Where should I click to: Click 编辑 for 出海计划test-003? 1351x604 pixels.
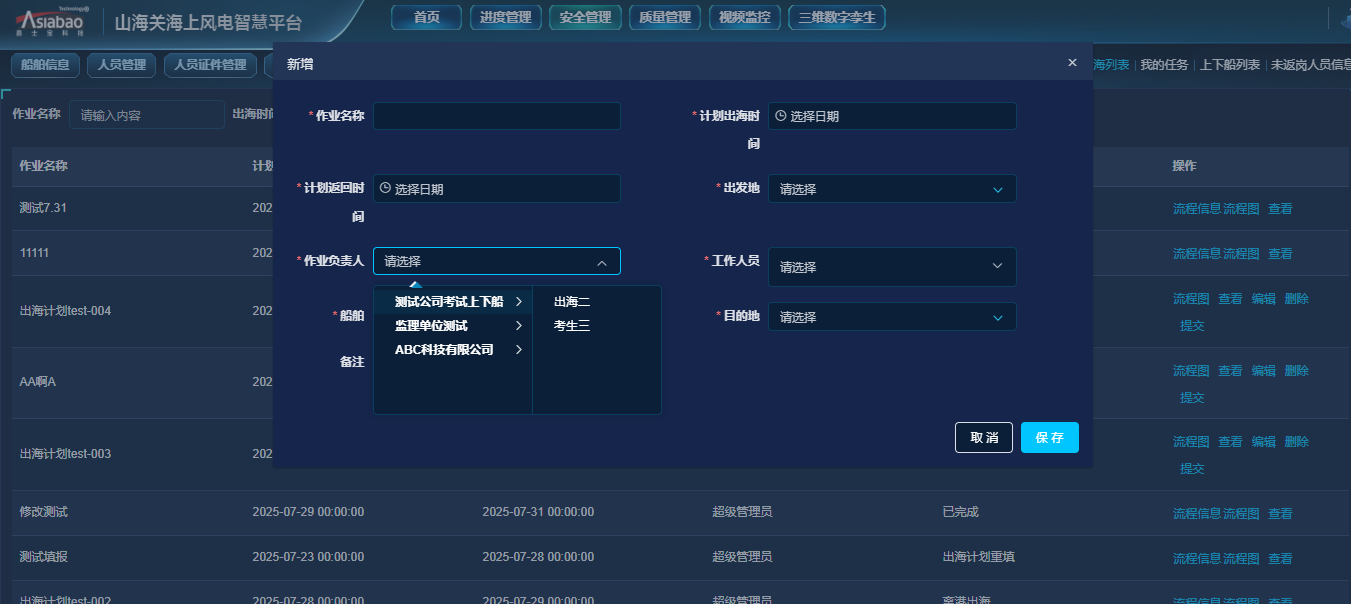1264,442
